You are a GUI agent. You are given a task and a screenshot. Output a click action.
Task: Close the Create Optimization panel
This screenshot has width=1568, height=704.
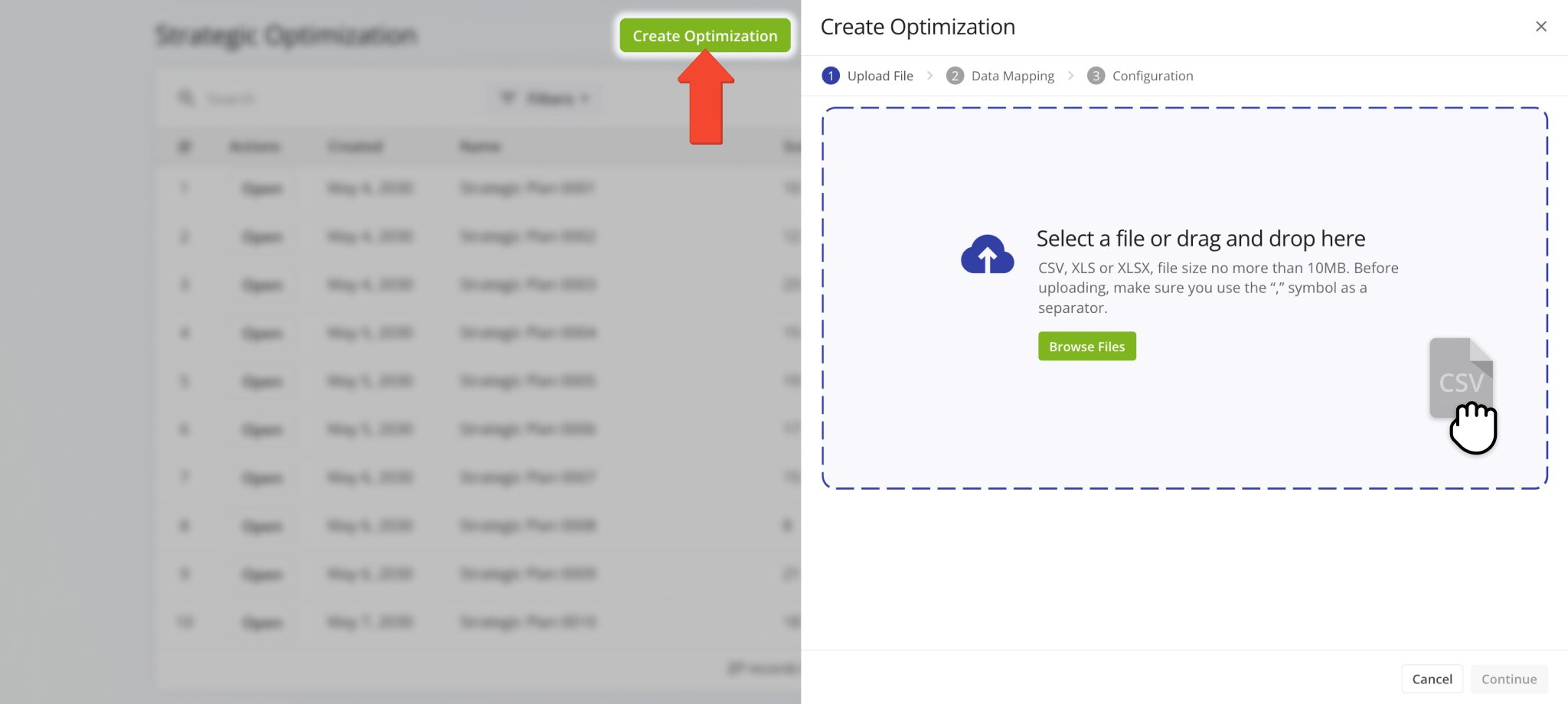click(x=1541, y=27)
